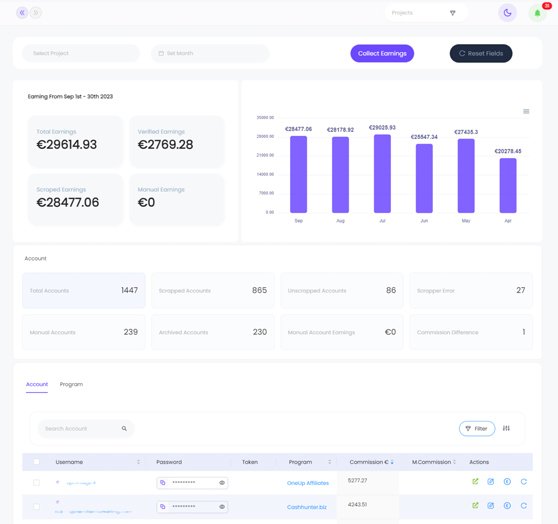
Task: Click the filter funnel icon in Projects box
Action: [x=452, y=13]
